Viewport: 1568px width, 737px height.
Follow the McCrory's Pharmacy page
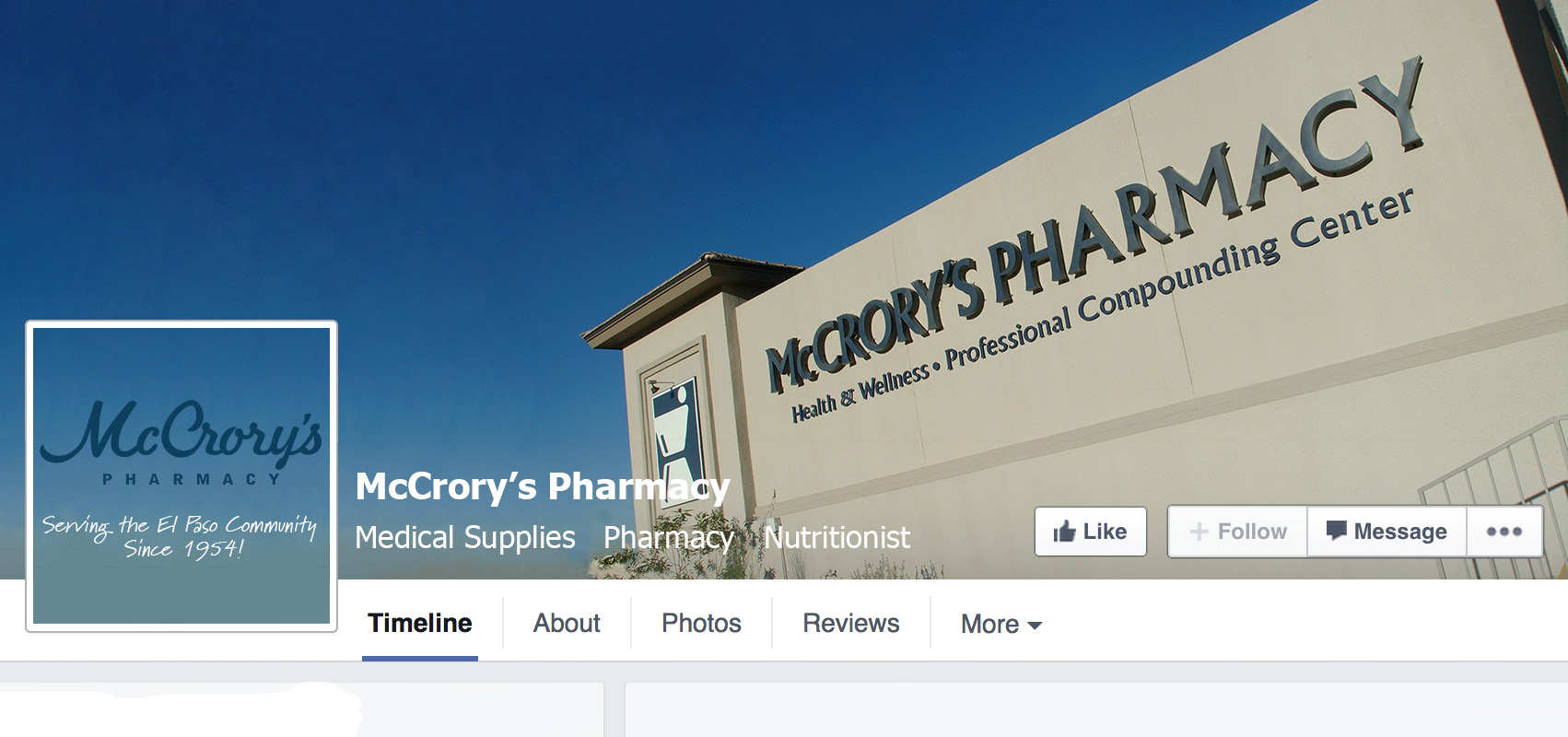[x=1238, y=532]
